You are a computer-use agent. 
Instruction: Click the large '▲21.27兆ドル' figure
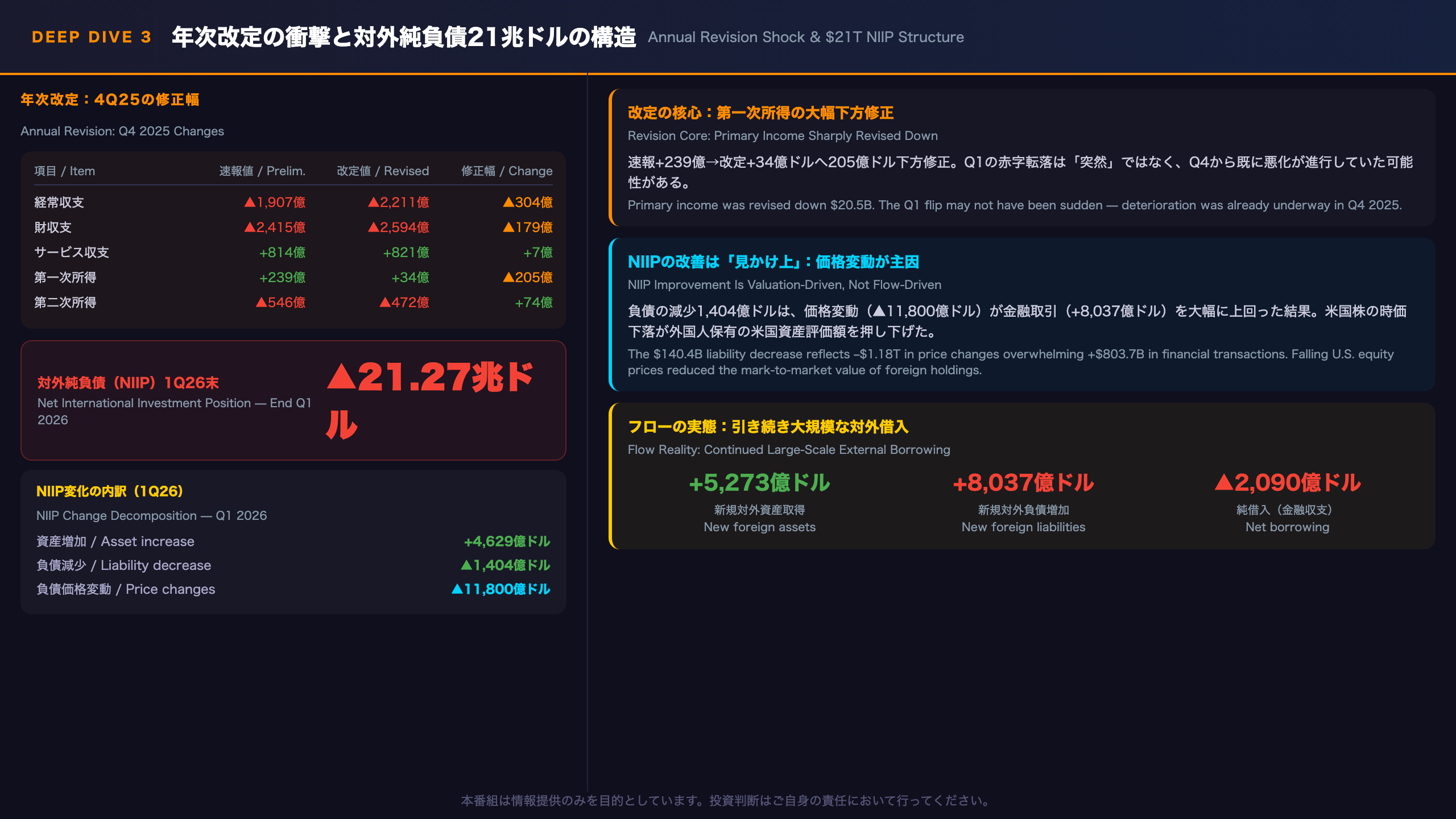(x=429, y=400)
